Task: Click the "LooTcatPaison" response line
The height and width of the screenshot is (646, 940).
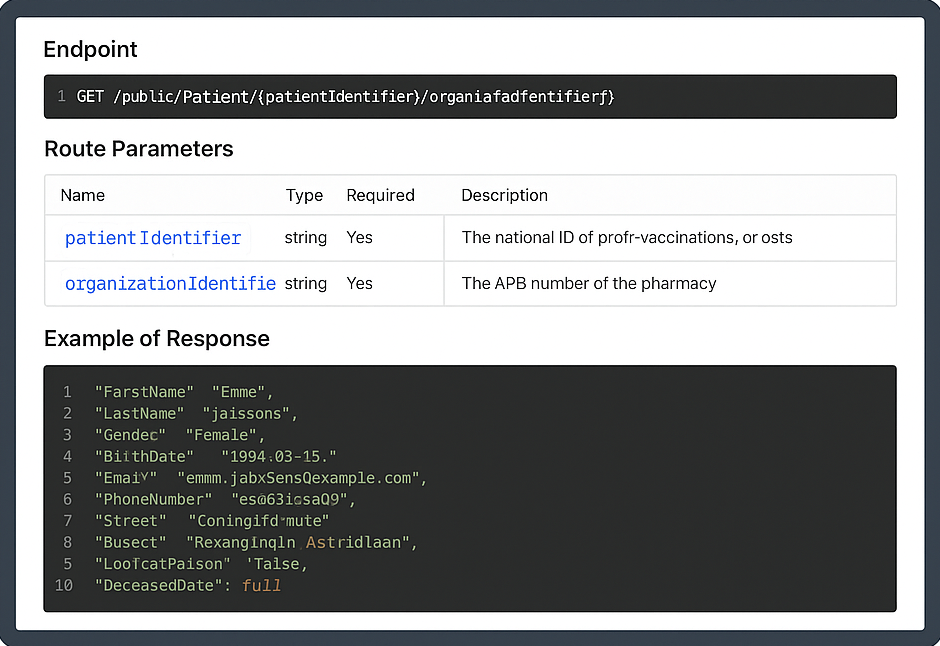Action: (x=201, y=564)
